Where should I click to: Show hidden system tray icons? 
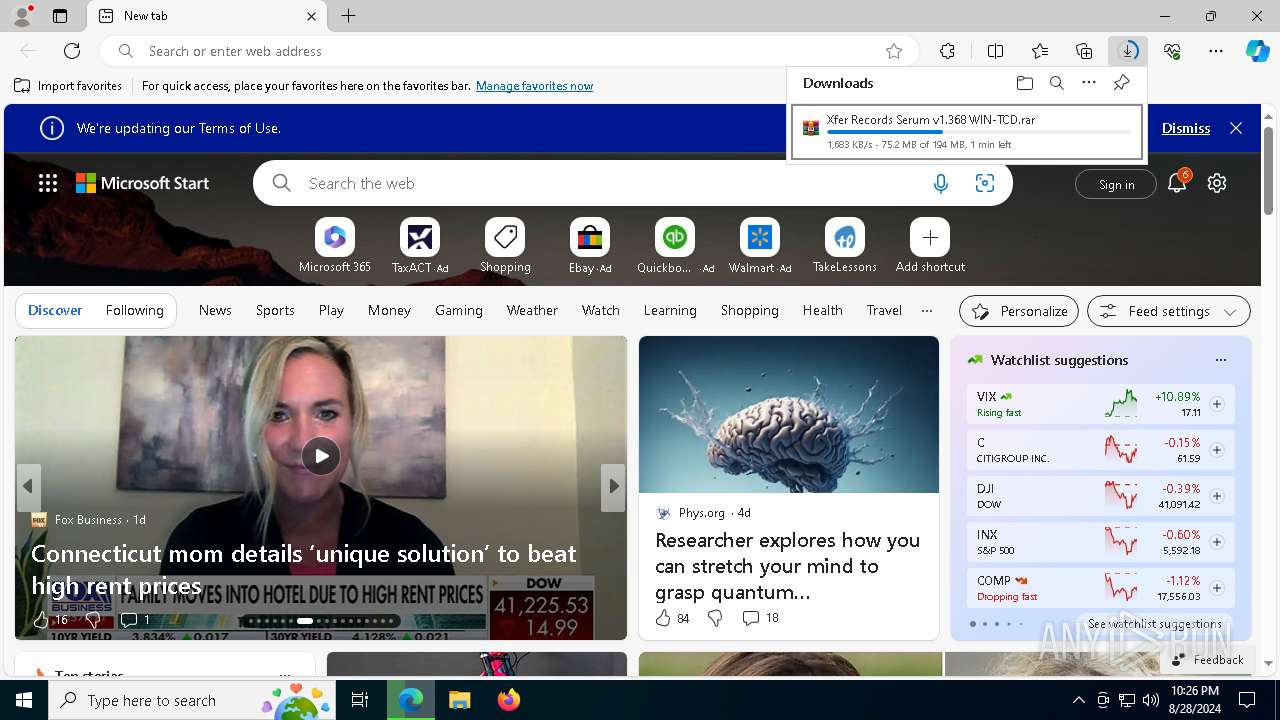point(1078,700)
